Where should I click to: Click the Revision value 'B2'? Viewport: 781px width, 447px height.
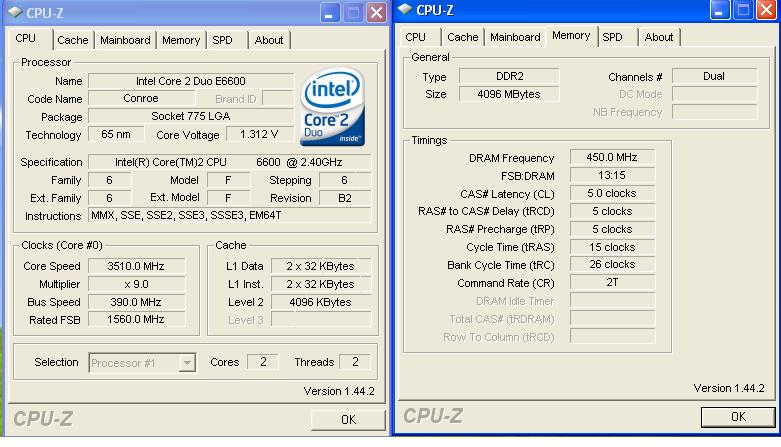345,198
